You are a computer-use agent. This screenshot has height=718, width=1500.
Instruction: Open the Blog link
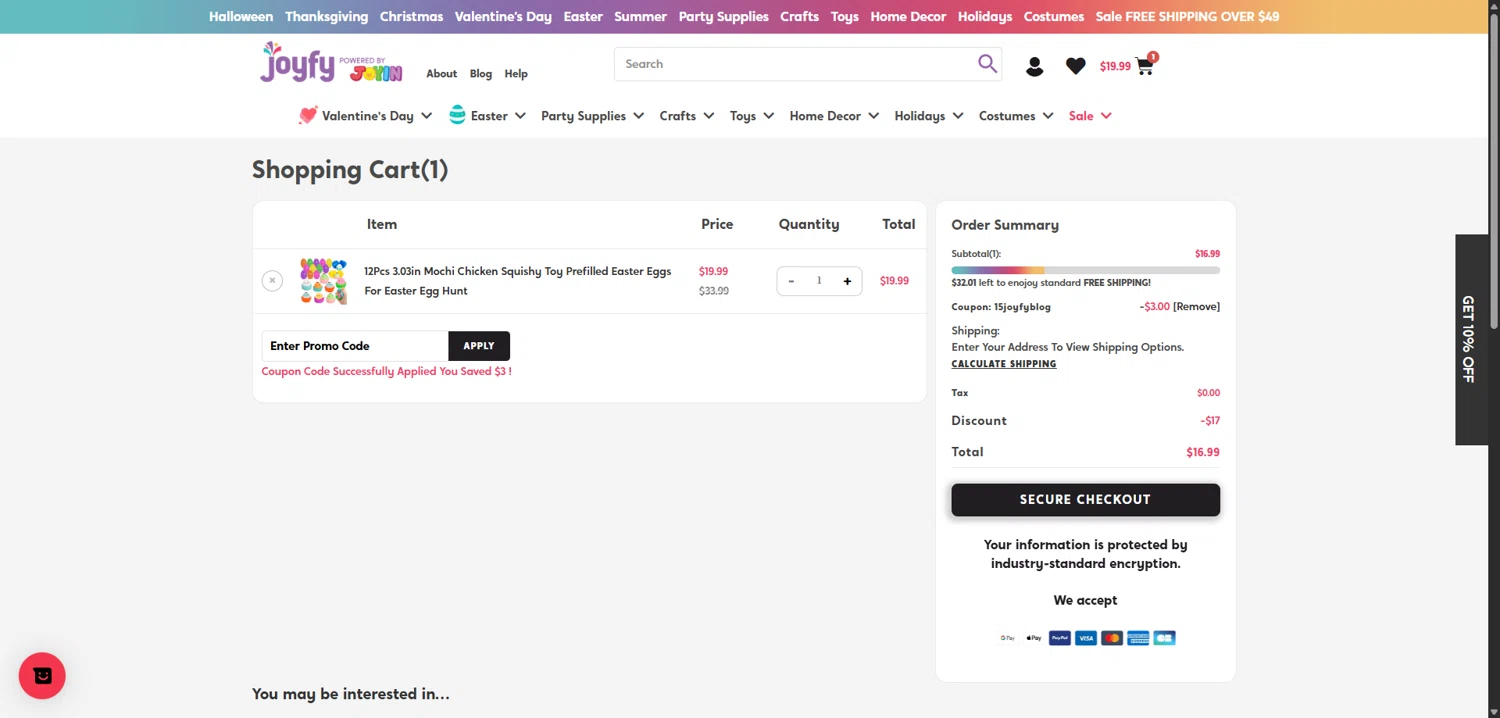pyautogui.click(x=481, y=74)
